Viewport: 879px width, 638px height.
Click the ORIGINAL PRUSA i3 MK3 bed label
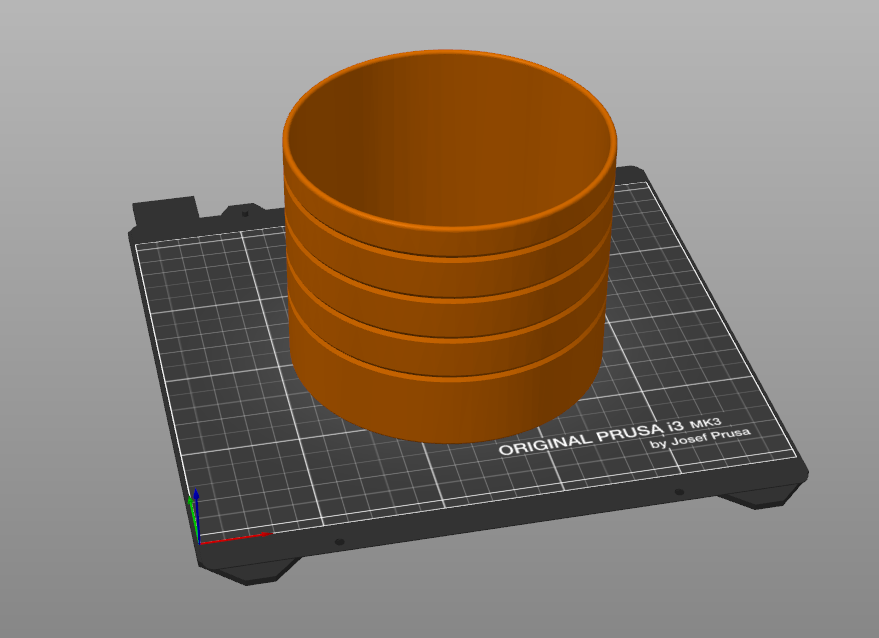coord(610,434)
